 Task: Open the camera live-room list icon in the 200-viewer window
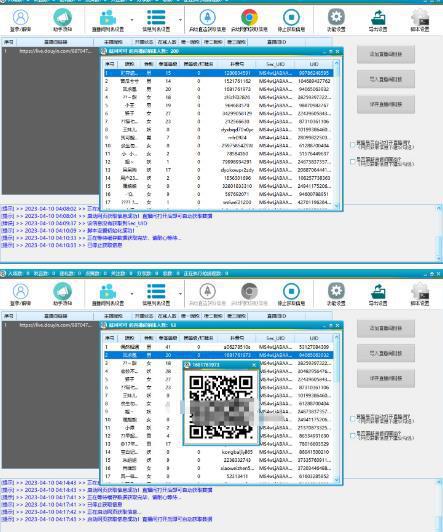[108, 17]
